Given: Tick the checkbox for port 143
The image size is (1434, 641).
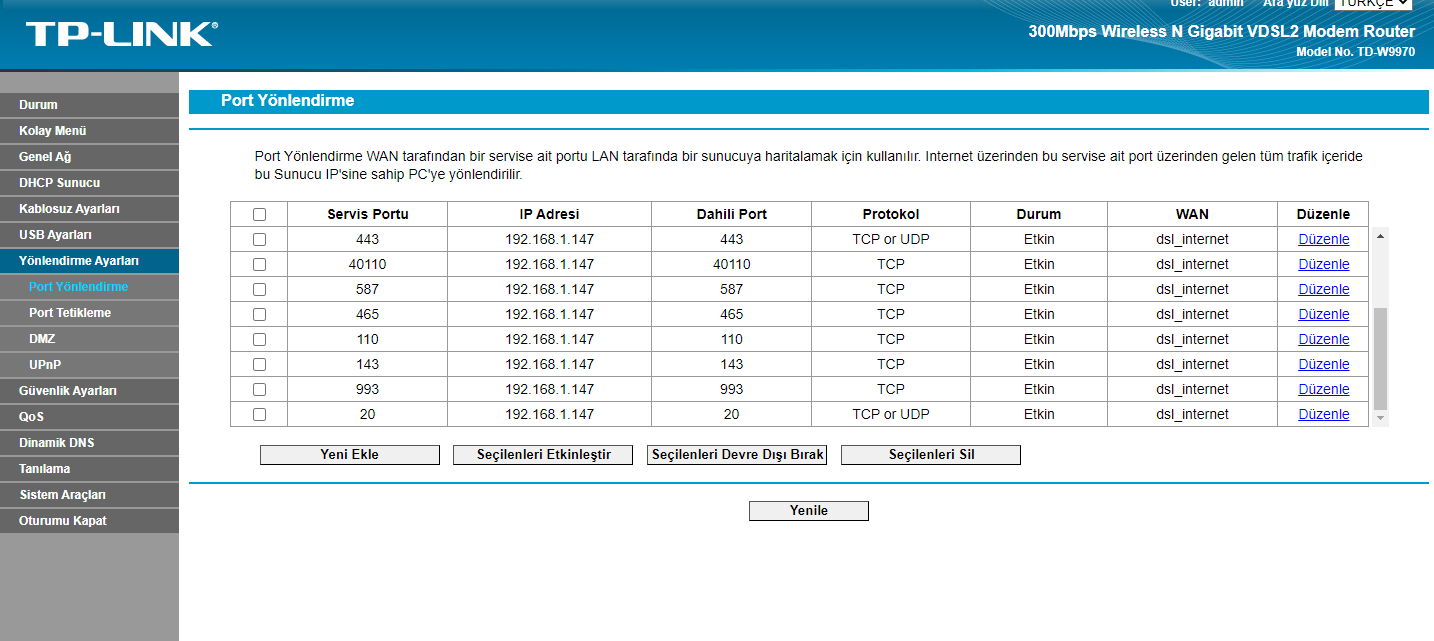Looking at the screenshot, I should click(x=260, y=364).
